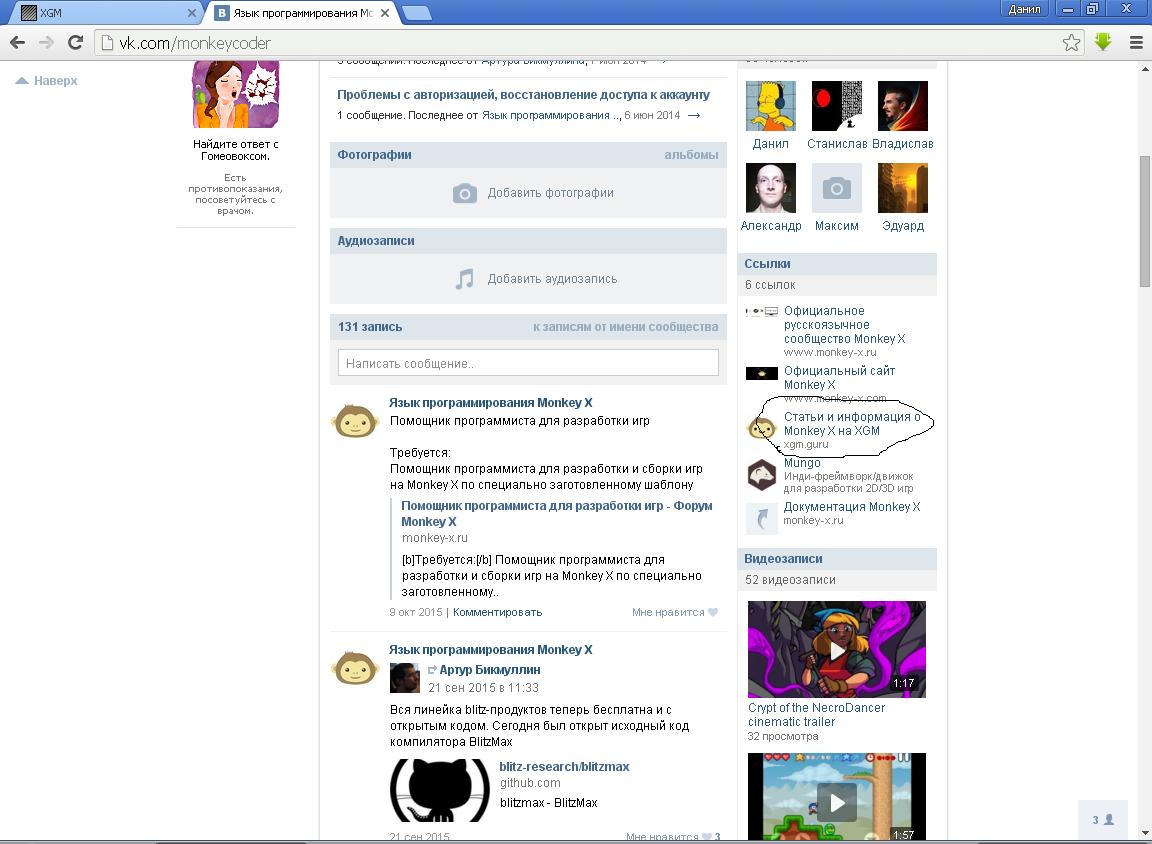Open Статьи и информация о Monkey X link
Image resolution: width=1152 pixels, height=844 pixels.
coord(852,423)
